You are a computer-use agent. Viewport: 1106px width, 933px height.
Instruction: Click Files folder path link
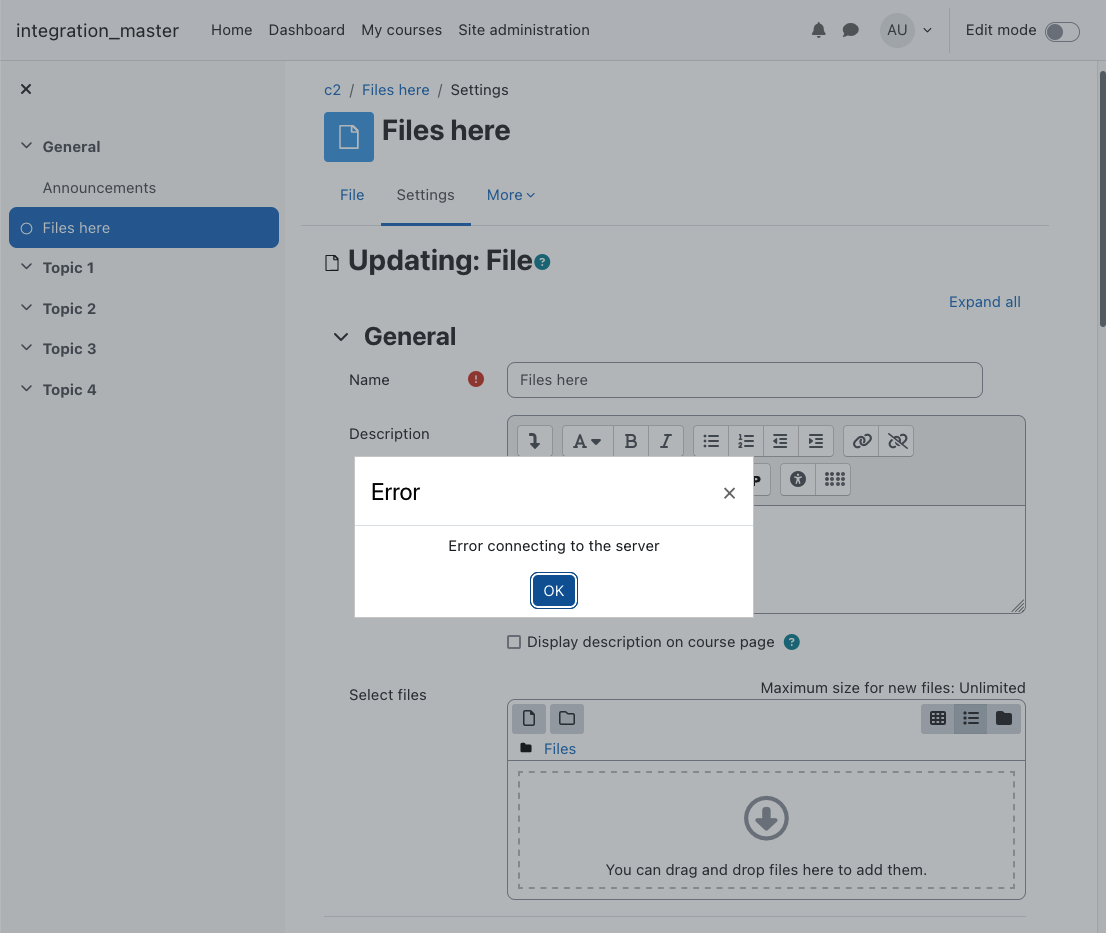coord(559,748)
